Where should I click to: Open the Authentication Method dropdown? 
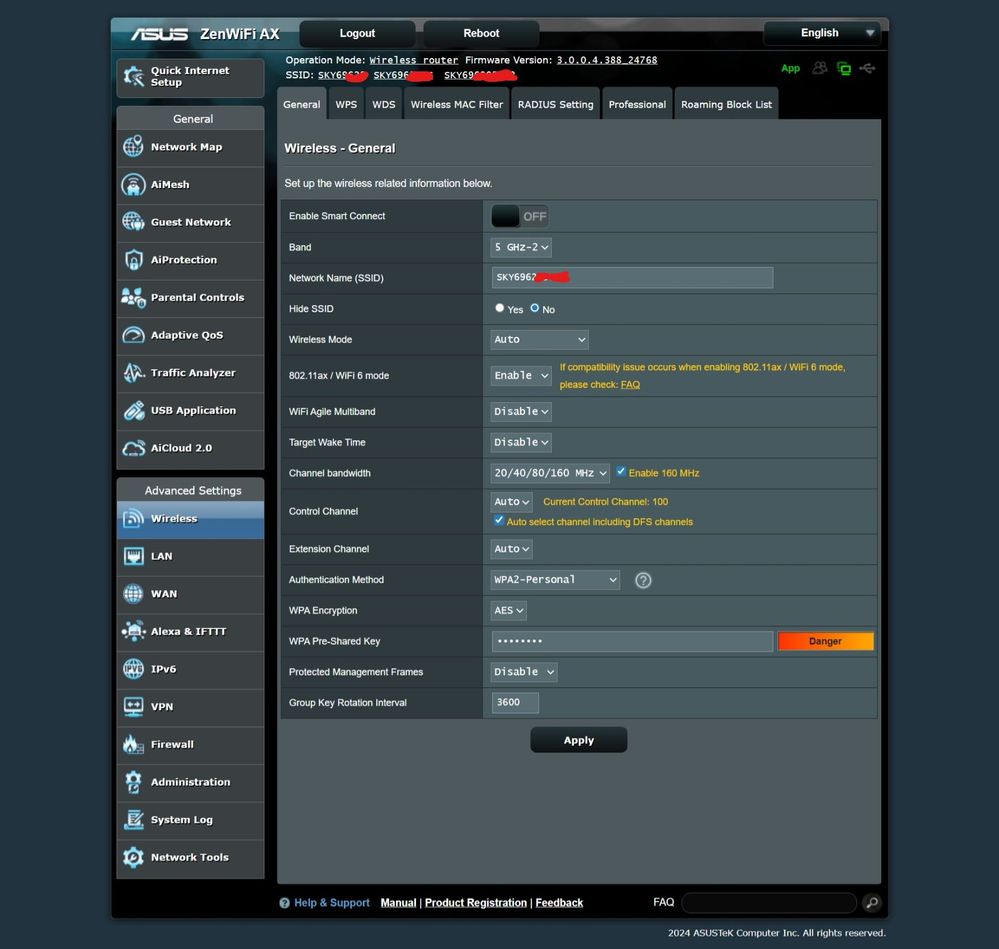tap(552, 579)
